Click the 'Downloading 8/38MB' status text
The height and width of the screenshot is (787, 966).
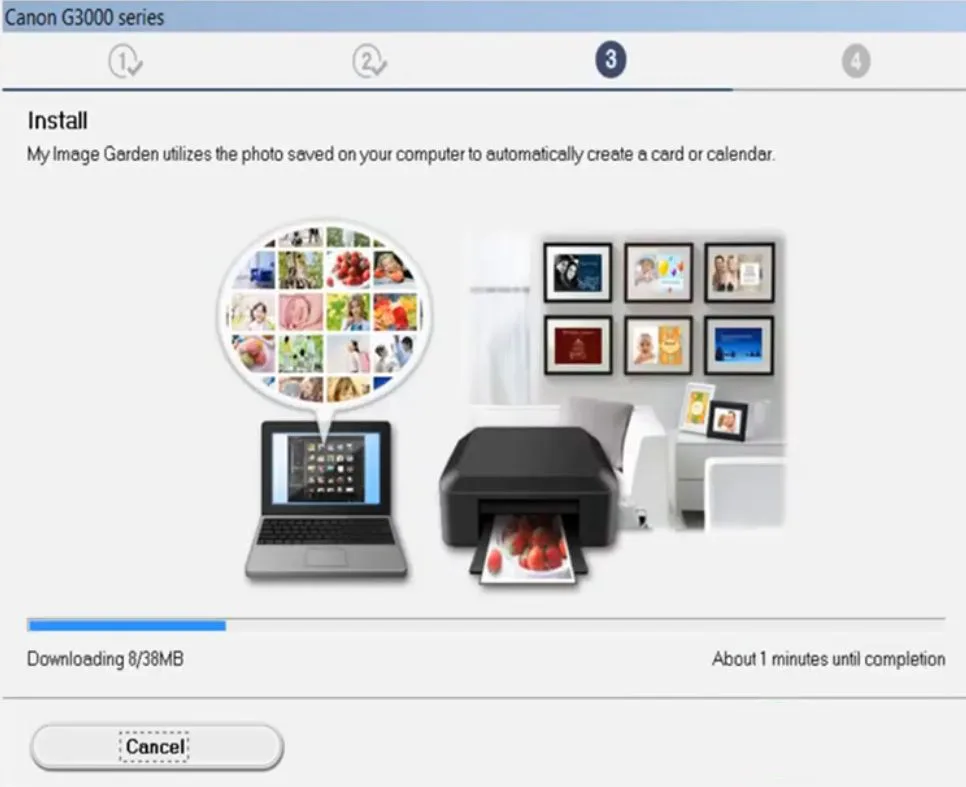coord(105,659)
